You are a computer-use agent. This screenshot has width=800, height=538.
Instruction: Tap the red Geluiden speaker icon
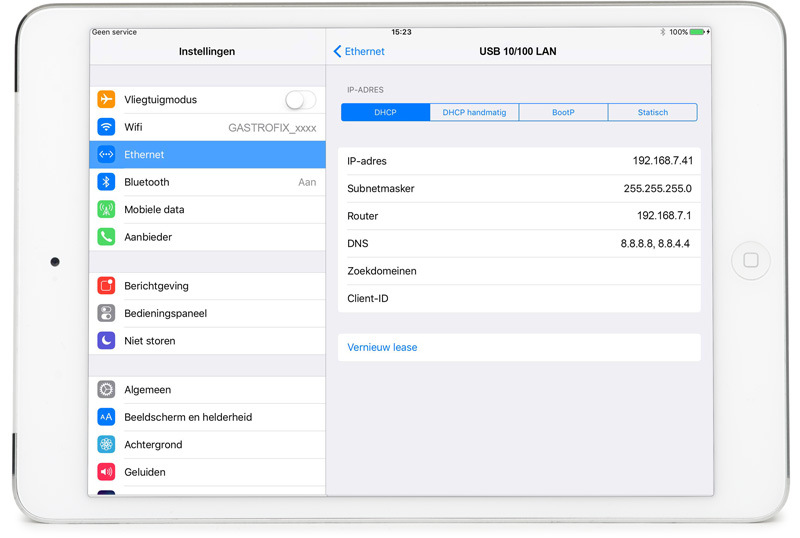(x=106, y=472)
